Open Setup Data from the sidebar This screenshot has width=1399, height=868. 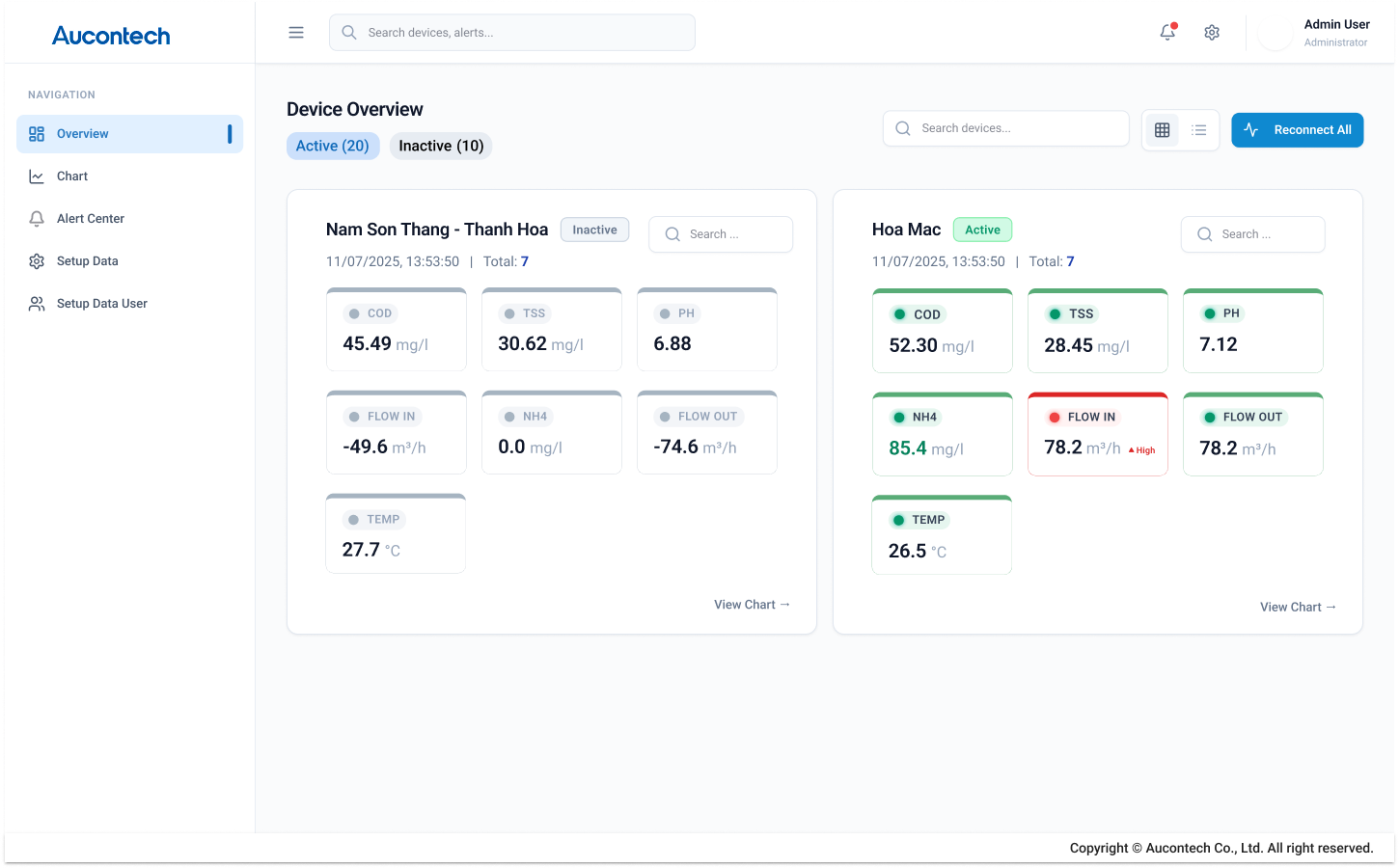coord(88,260)
